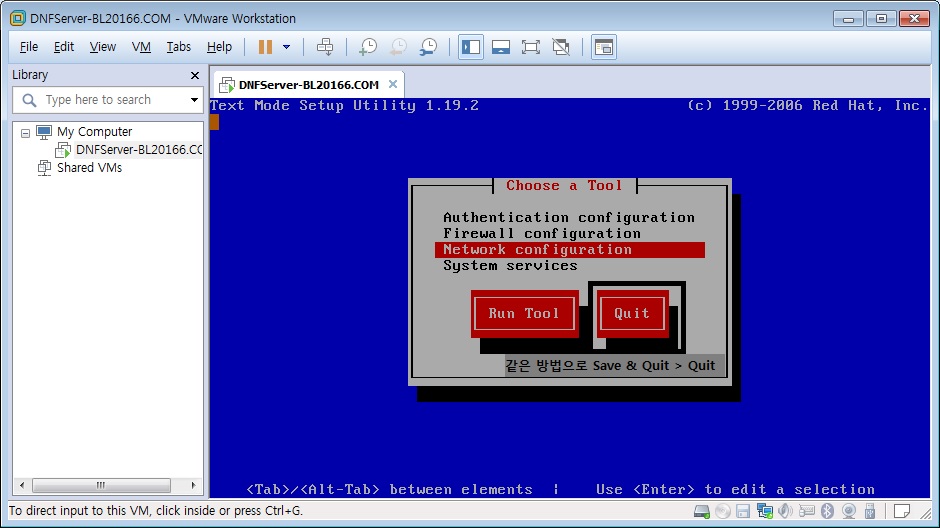Maximize the VMware Workstation window
This screenshot has height=528, width=940.
(881, 19)
